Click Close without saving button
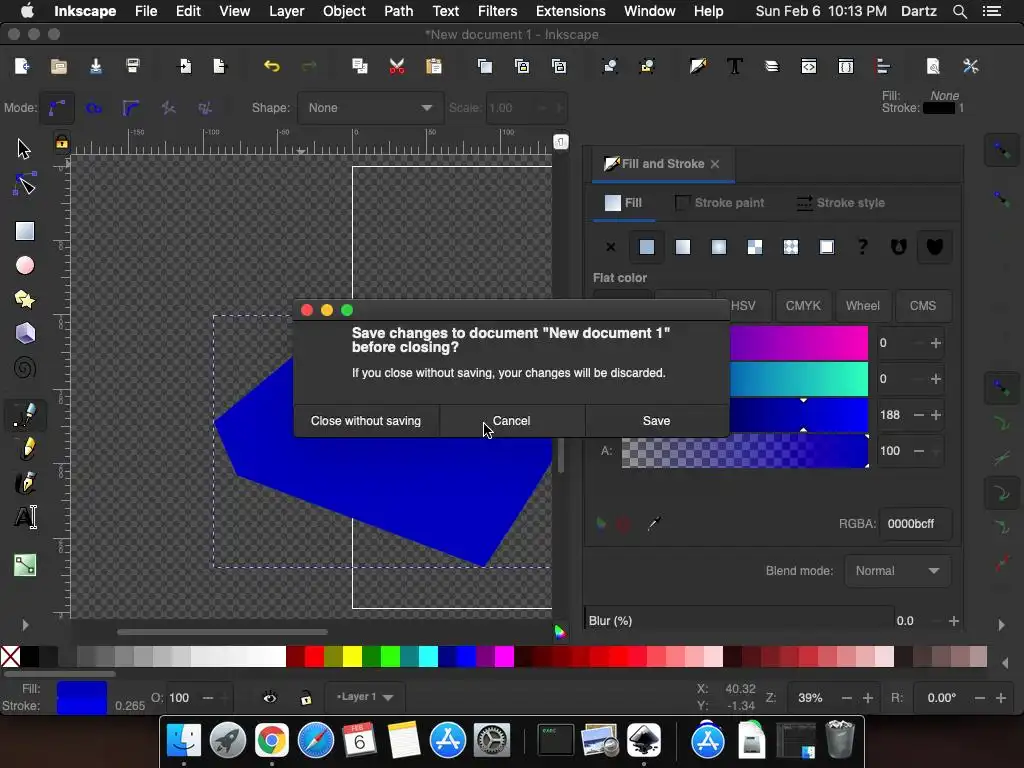Screen dimensions: 1024x768 [366, 421]
